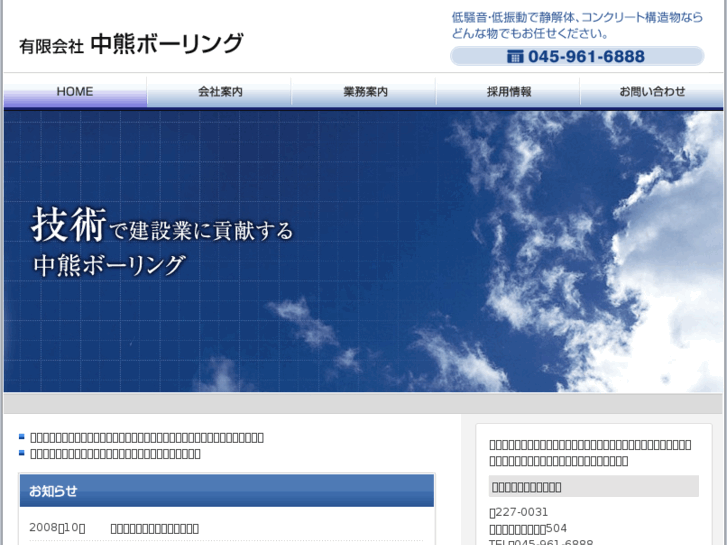Click the second blue bullet list item
The height and width of the screenshot is (545, 727).
[115, 454]
